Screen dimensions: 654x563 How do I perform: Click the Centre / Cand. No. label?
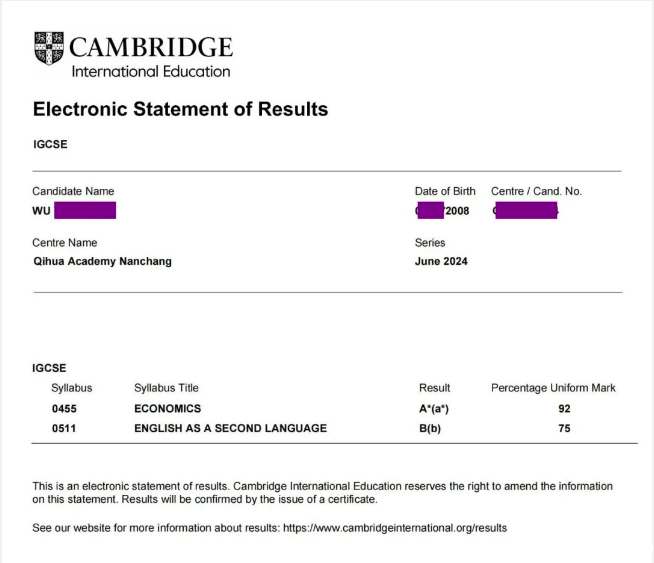tap(536, 191)
